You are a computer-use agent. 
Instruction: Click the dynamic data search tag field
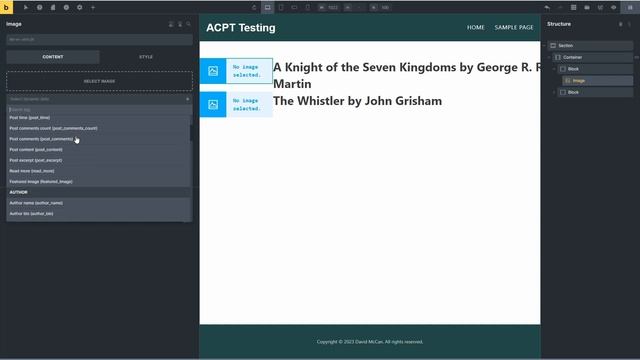pos(100,109)
